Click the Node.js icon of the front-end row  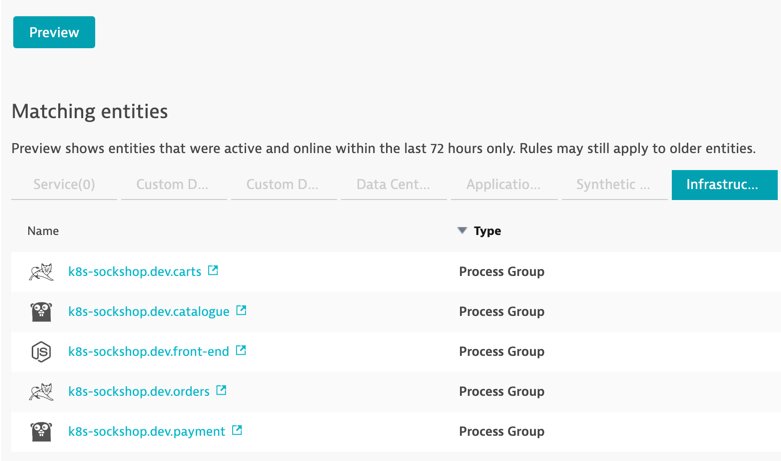41,352
